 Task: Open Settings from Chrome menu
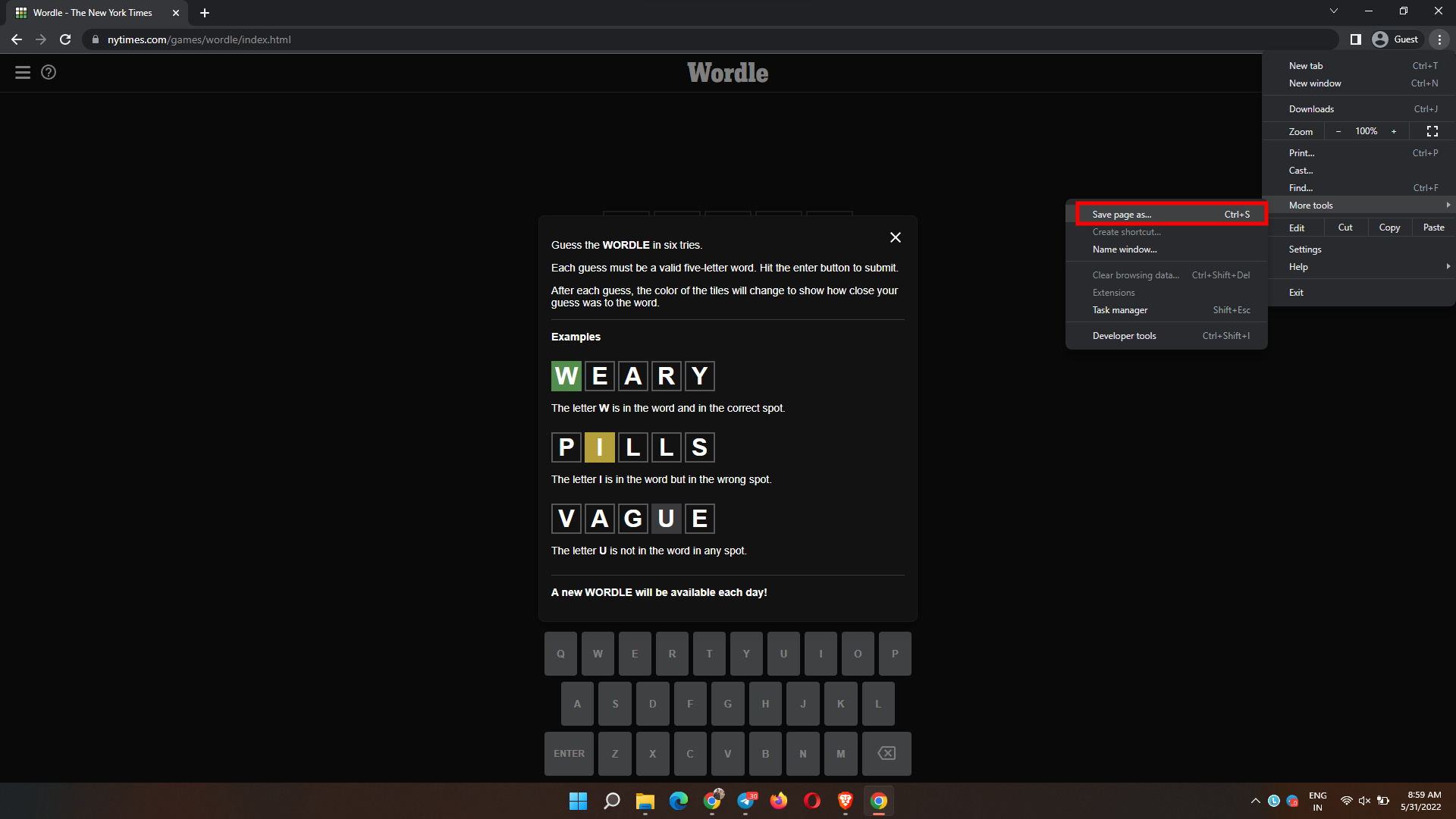1359,249
